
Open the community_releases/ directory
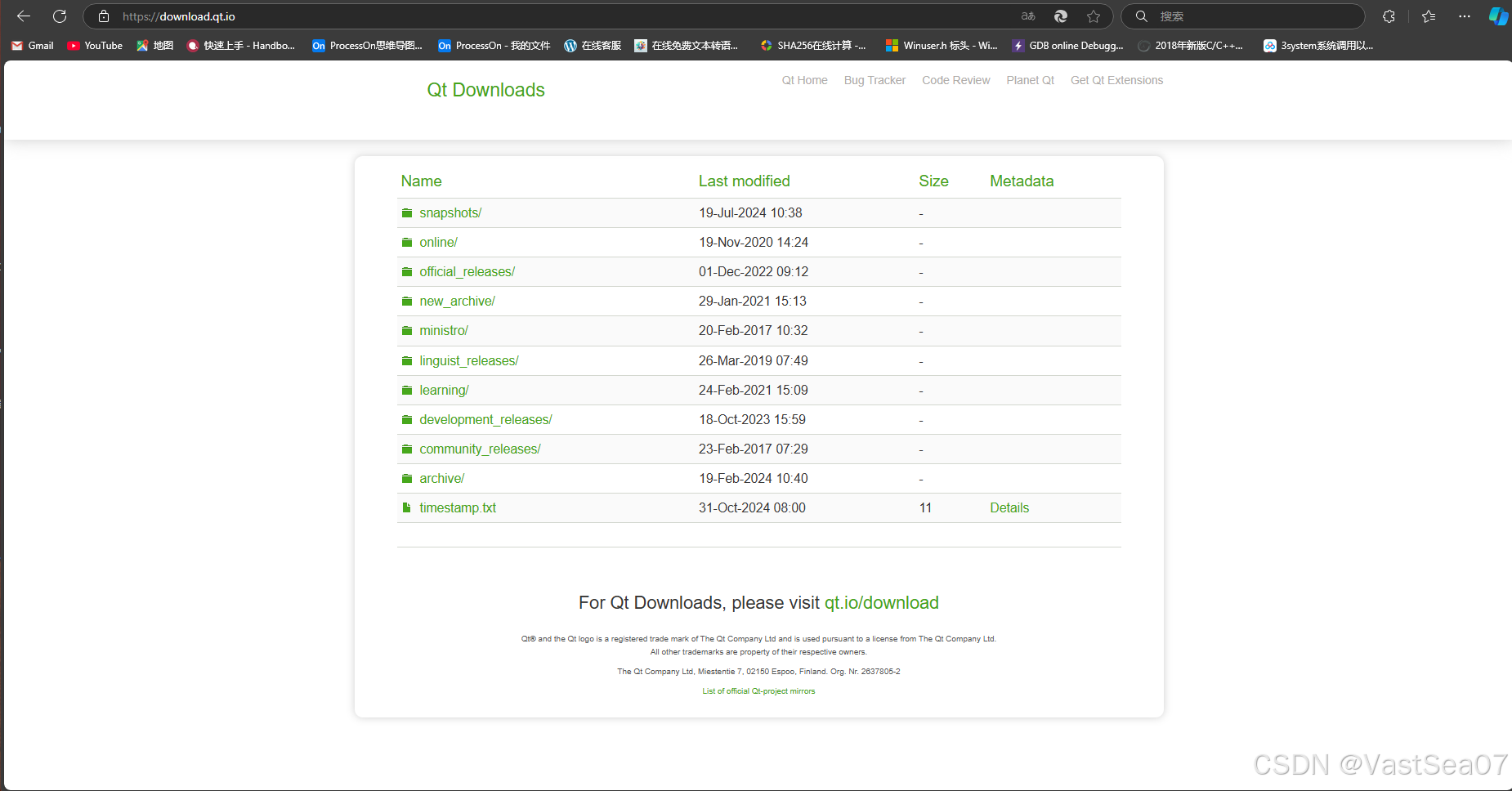[481, 449]
